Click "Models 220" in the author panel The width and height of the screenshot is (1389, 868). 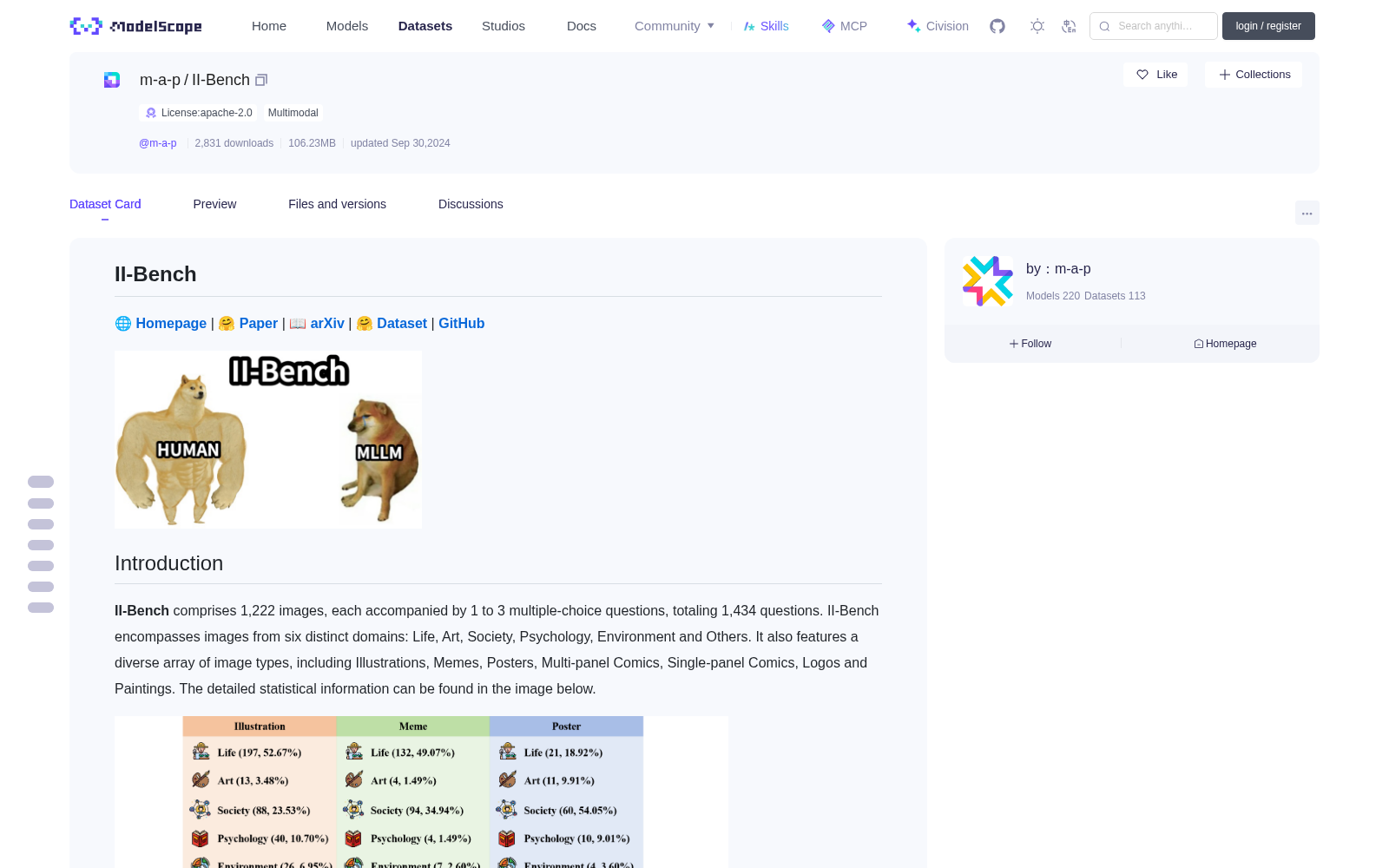coord(1053,296)
